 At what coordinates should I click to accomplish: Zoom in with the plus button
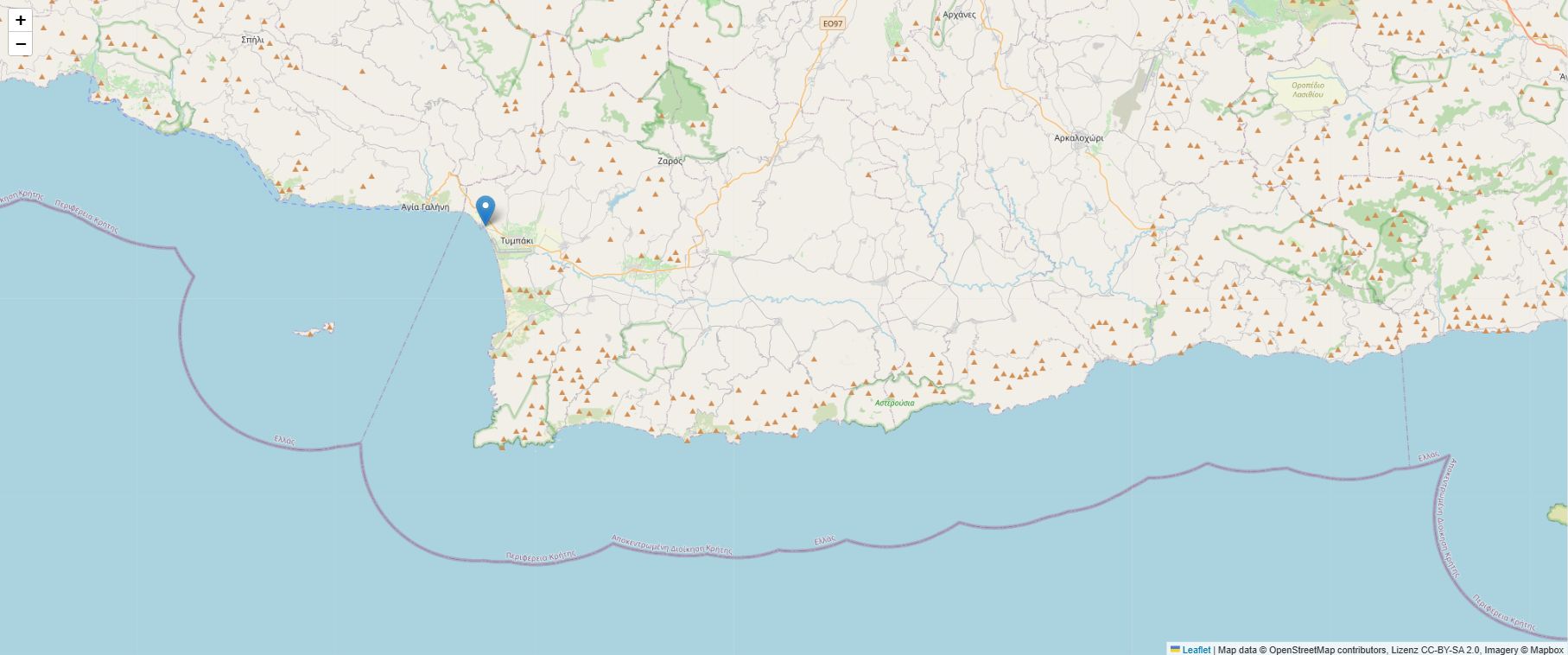21,20
